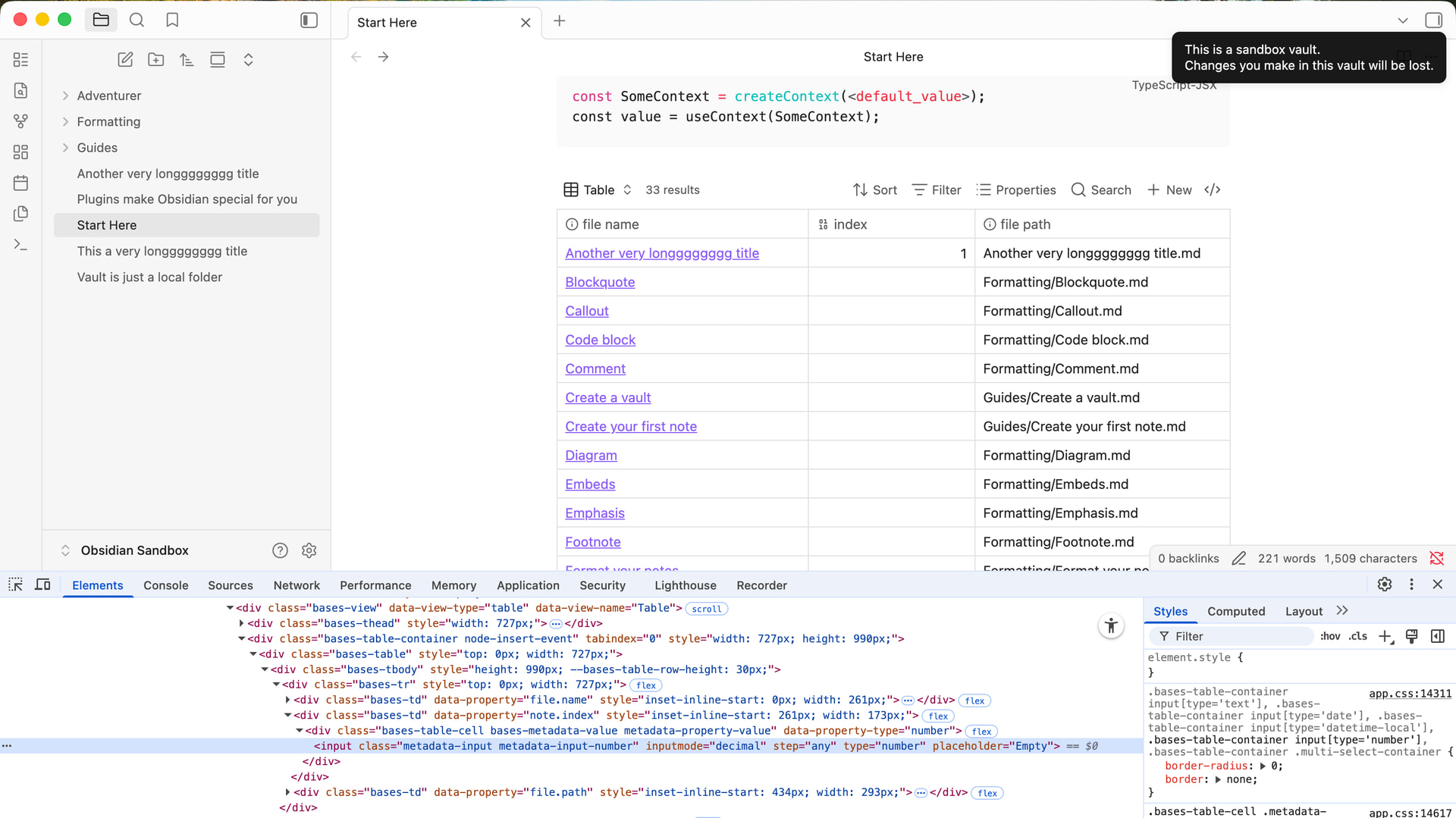The width and height of the screenshot is (1456, 818).
Task: Toggle the left sidebar collapse icon
Action: pyautogui.click(x=309, y=20)
